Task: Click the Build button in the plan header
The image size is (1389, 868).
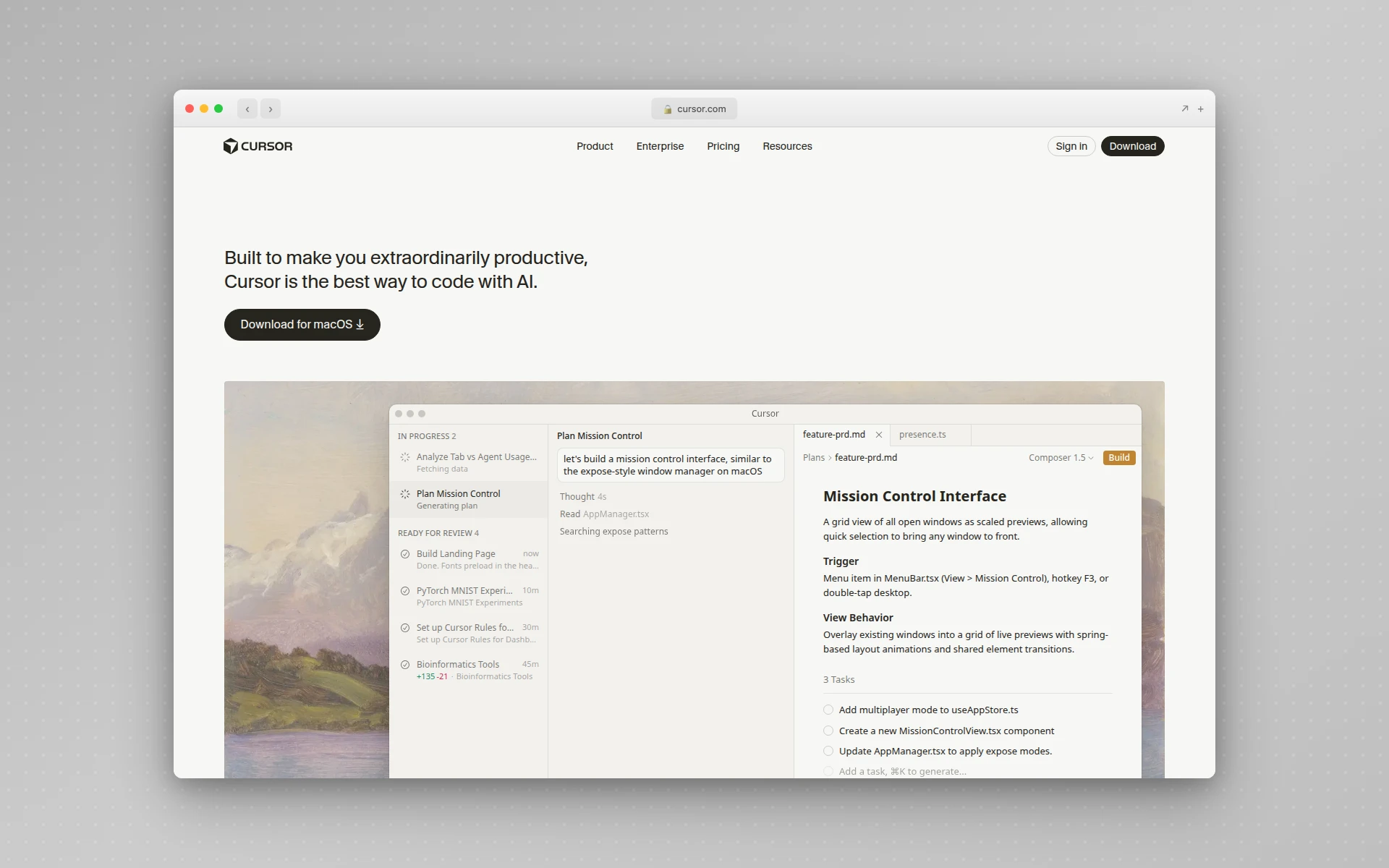Action: [x=1118, y=457]
